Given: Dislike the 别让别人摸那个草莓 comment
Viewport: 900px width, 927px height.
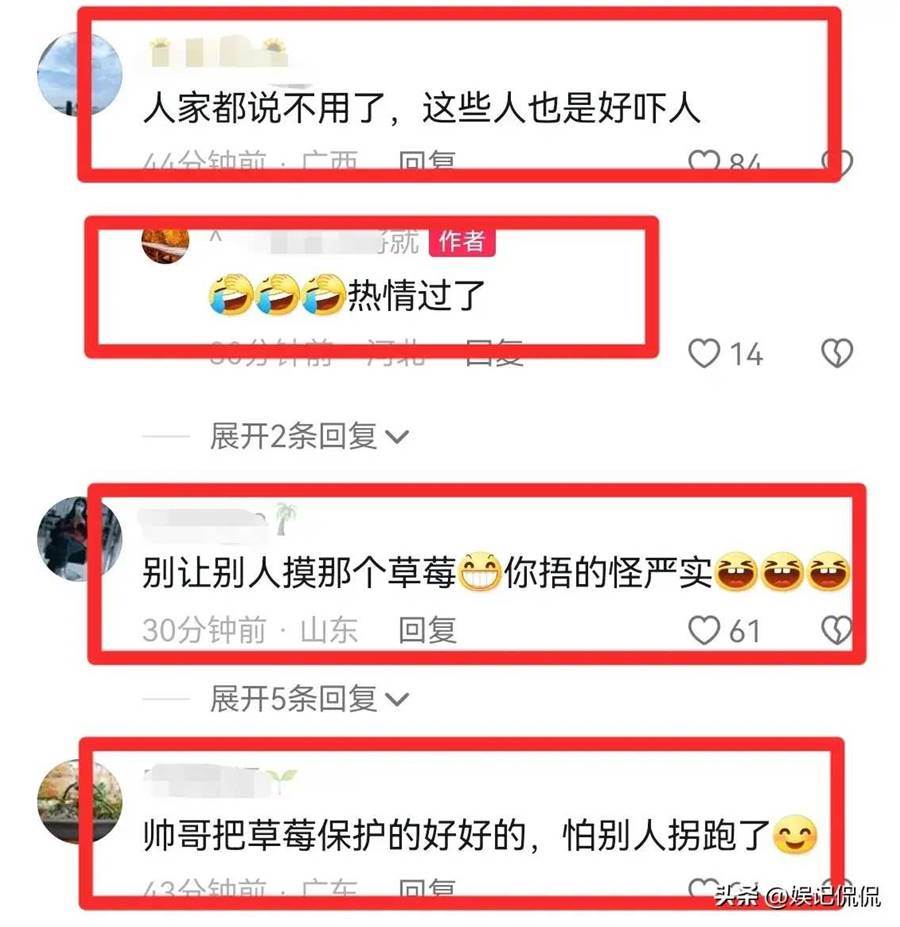Looking at the screenshot, I should pos(836,631).
